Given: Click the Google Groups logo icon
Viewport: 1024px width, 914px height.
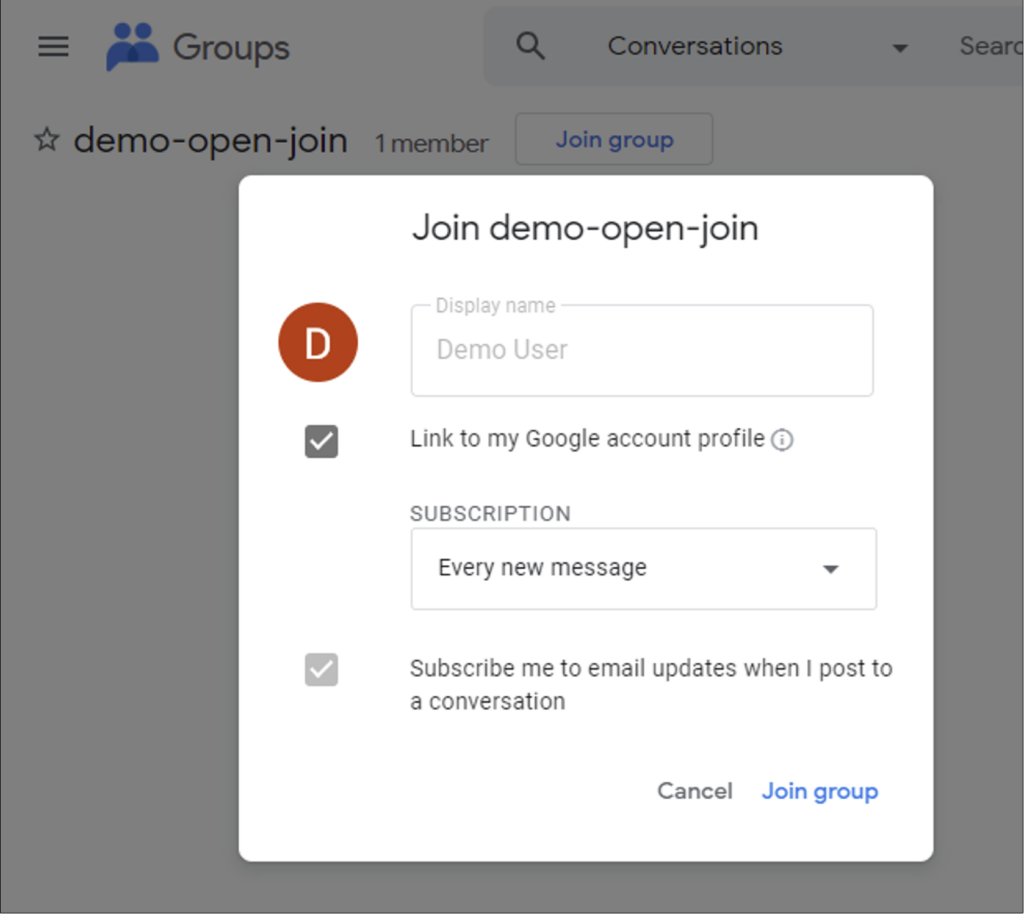Looking at the screenshot, I should (x=133, y=46).
